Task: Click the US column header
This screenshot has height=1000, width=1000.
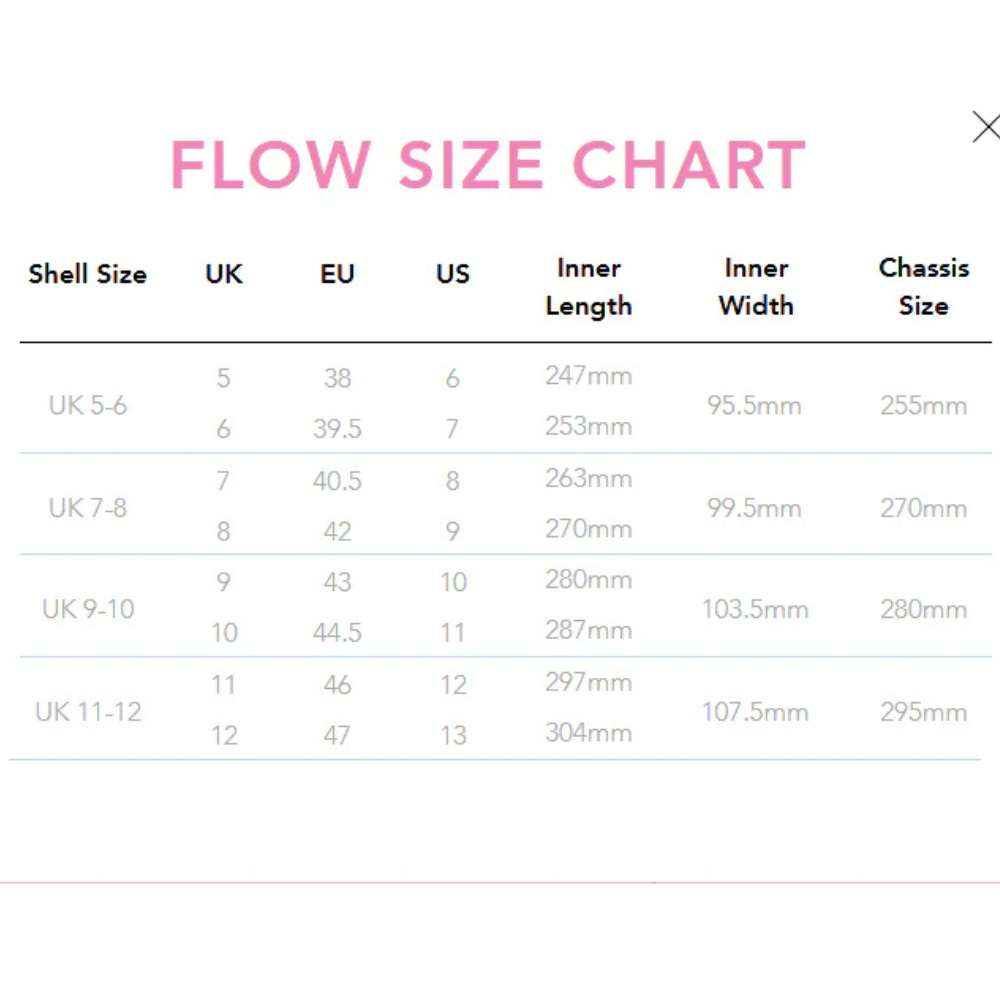Action: coord(452,274)
